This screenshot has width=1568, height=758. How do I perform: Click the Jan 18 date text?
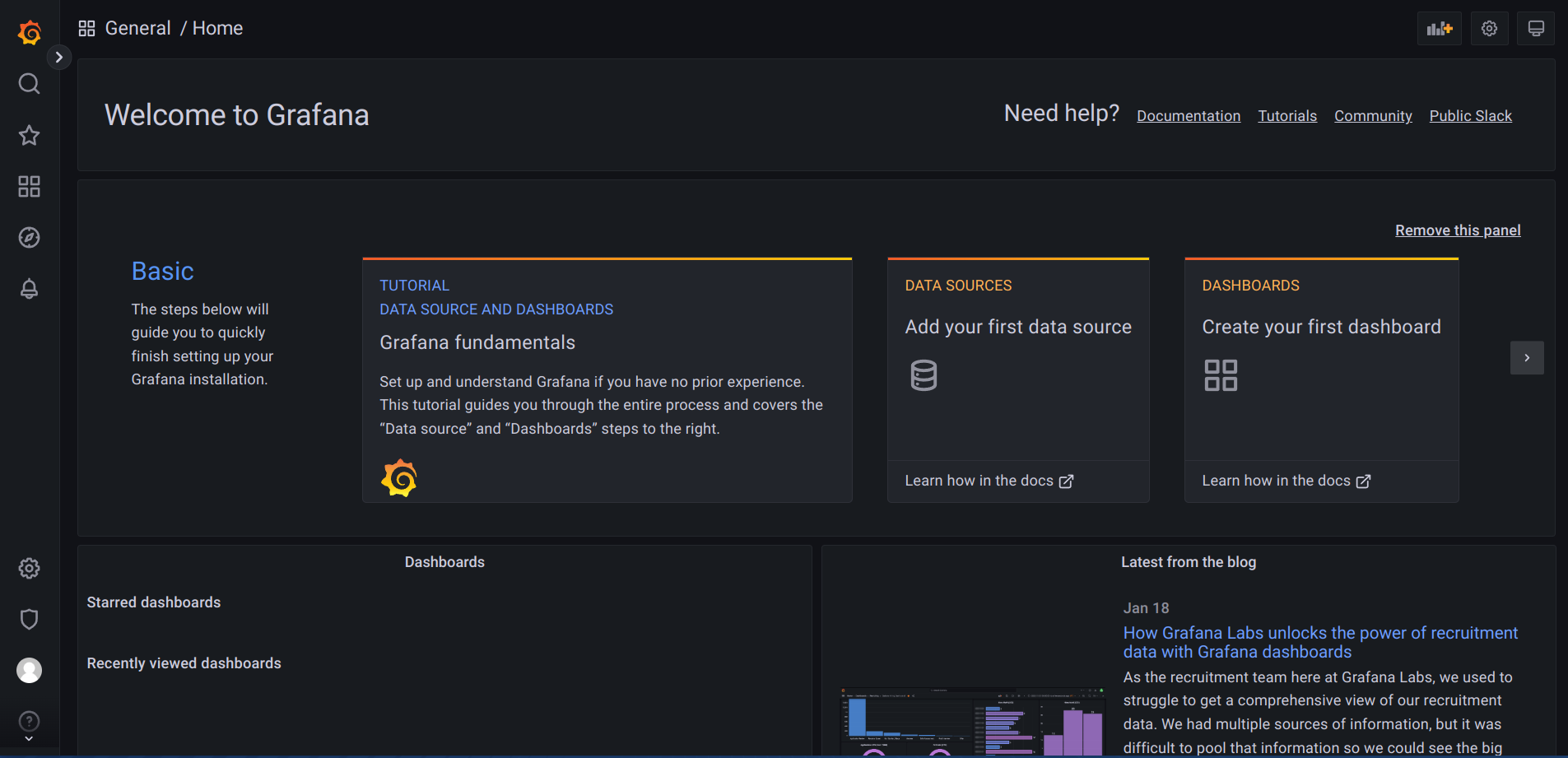pos(1146,608)
